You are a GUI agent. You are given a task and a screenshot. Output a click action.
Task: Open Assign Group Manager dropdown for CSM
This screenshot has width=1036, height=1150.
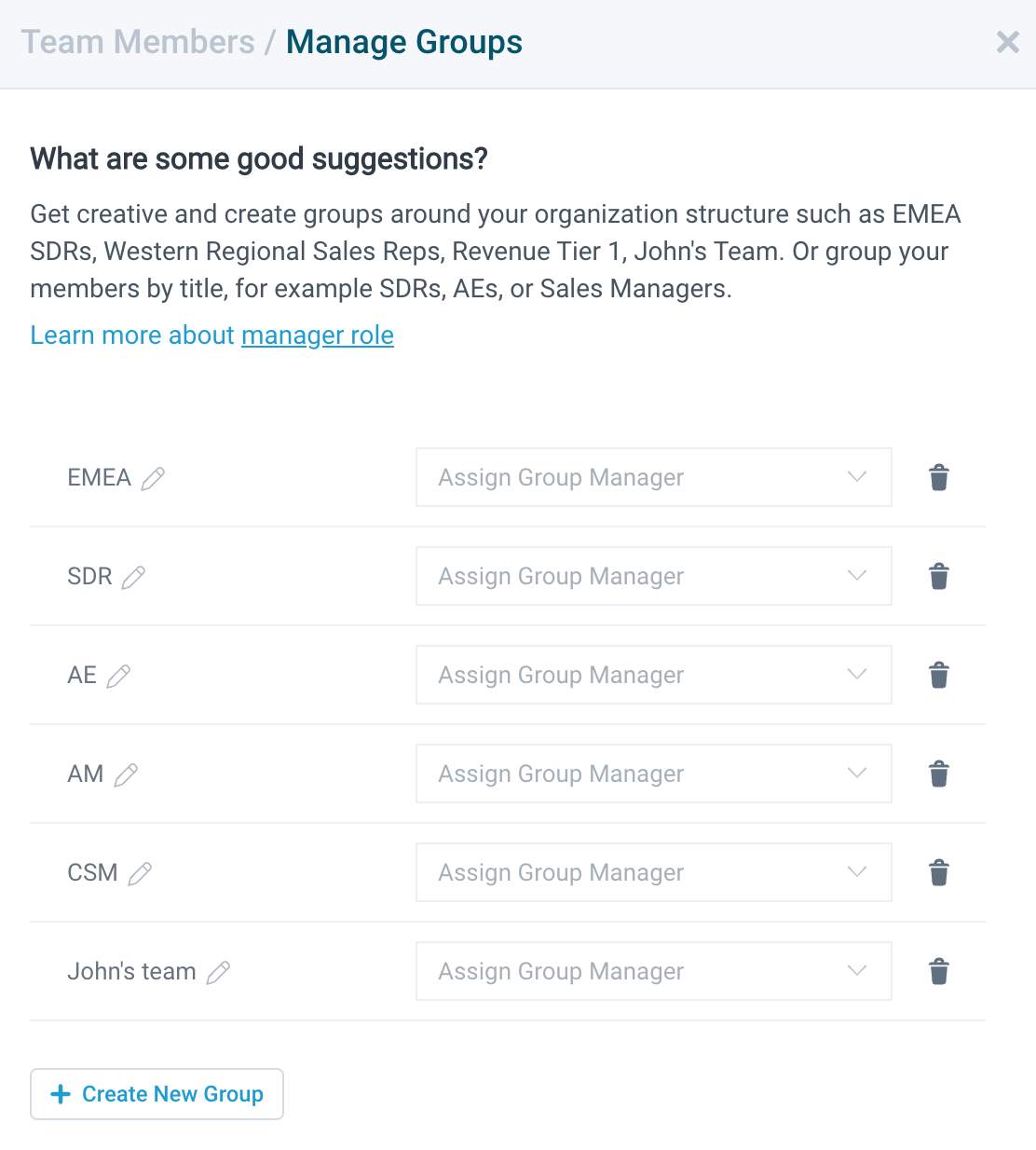pos(653,872)
